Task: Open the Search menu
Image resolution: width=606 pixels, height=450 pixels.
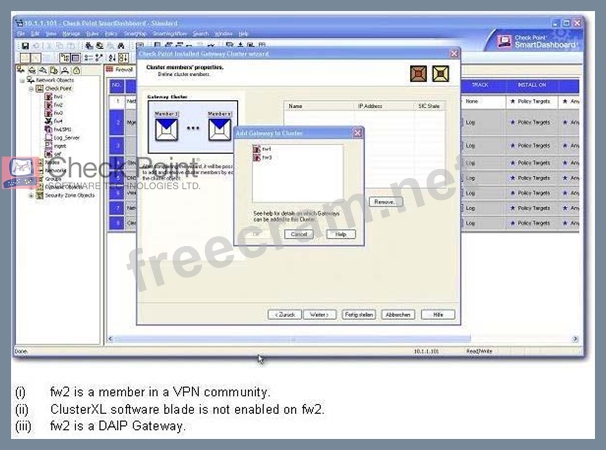Action: [x=201, y=34]
